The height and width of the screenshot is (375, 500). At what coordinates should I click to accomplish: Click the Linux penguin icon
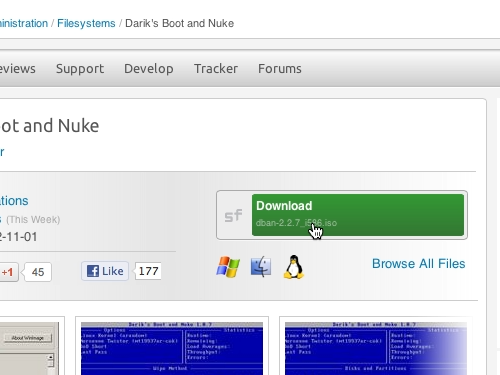294,267
